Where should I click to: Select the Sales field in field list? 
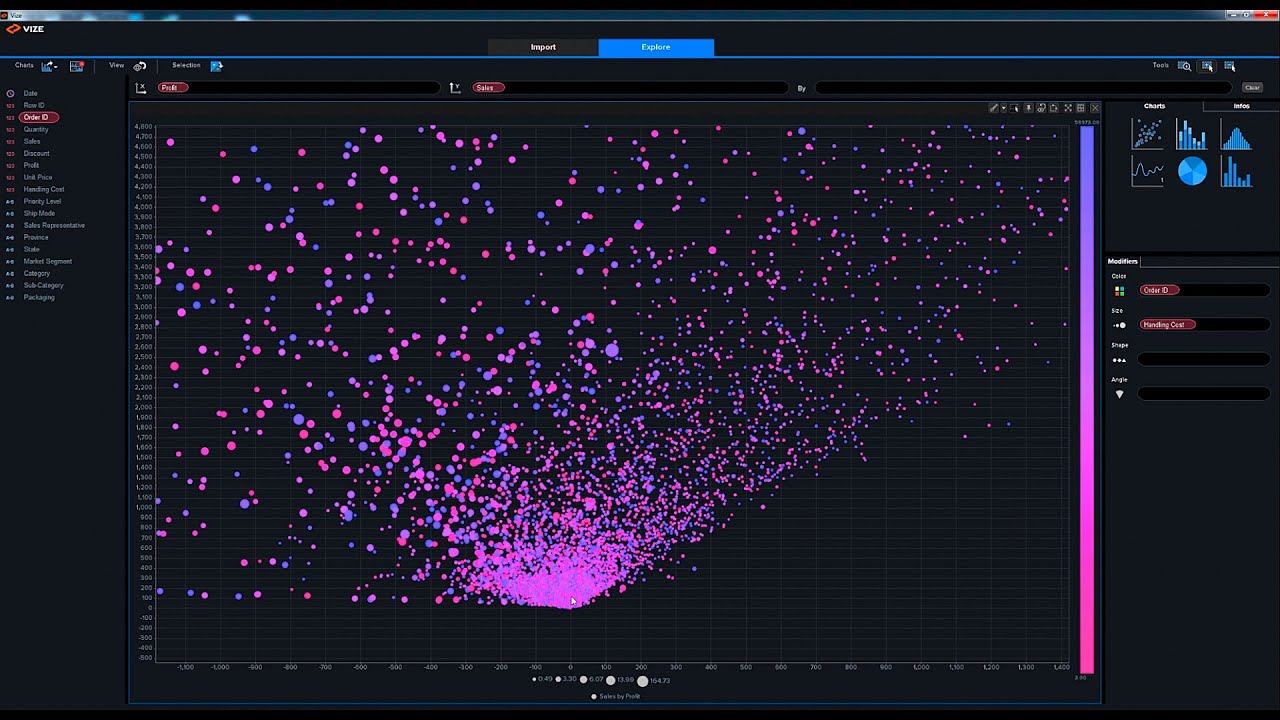32,142
